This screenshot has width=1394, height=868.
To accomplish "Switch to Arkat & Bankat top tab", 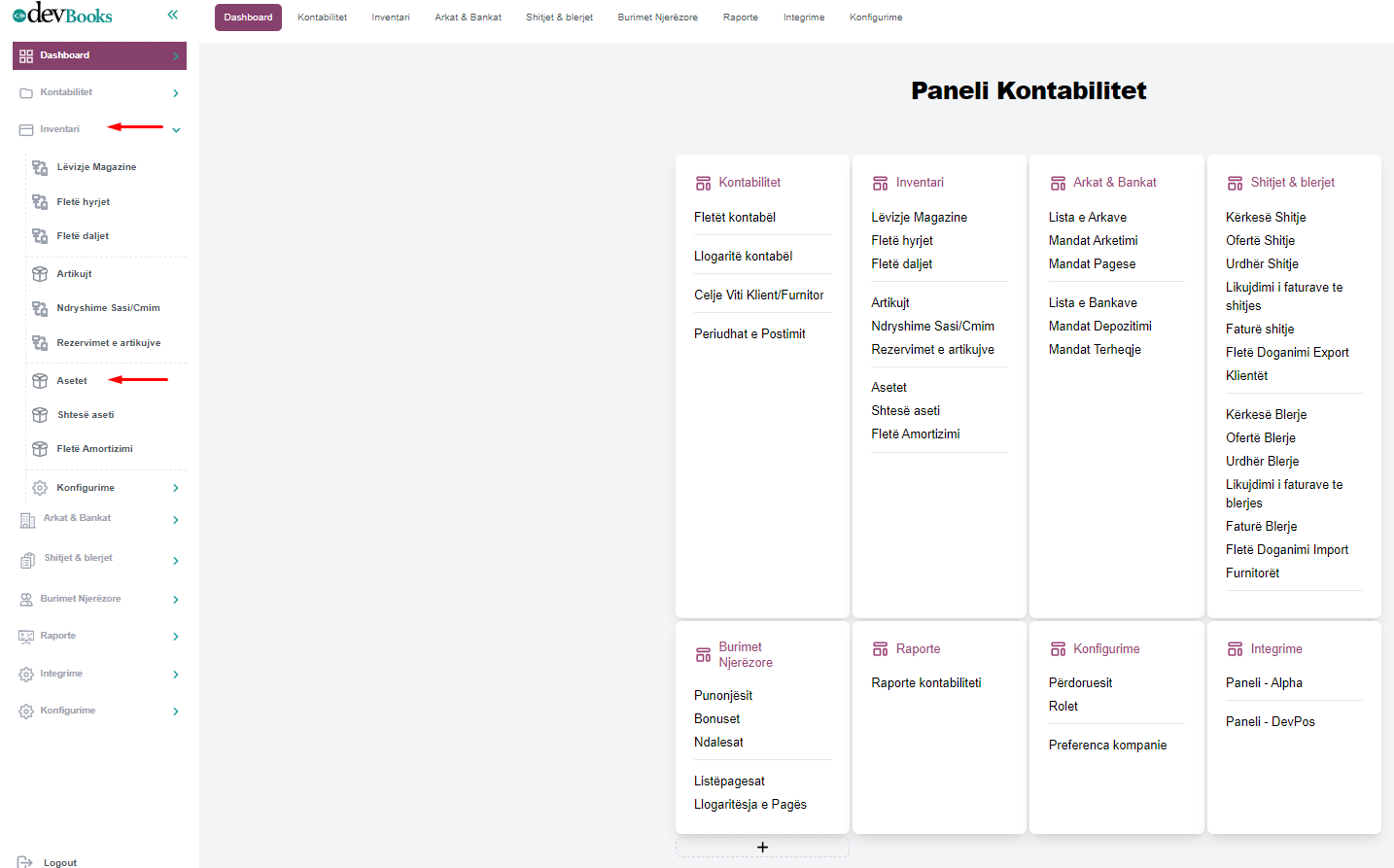I will click(x=468, y=17).
